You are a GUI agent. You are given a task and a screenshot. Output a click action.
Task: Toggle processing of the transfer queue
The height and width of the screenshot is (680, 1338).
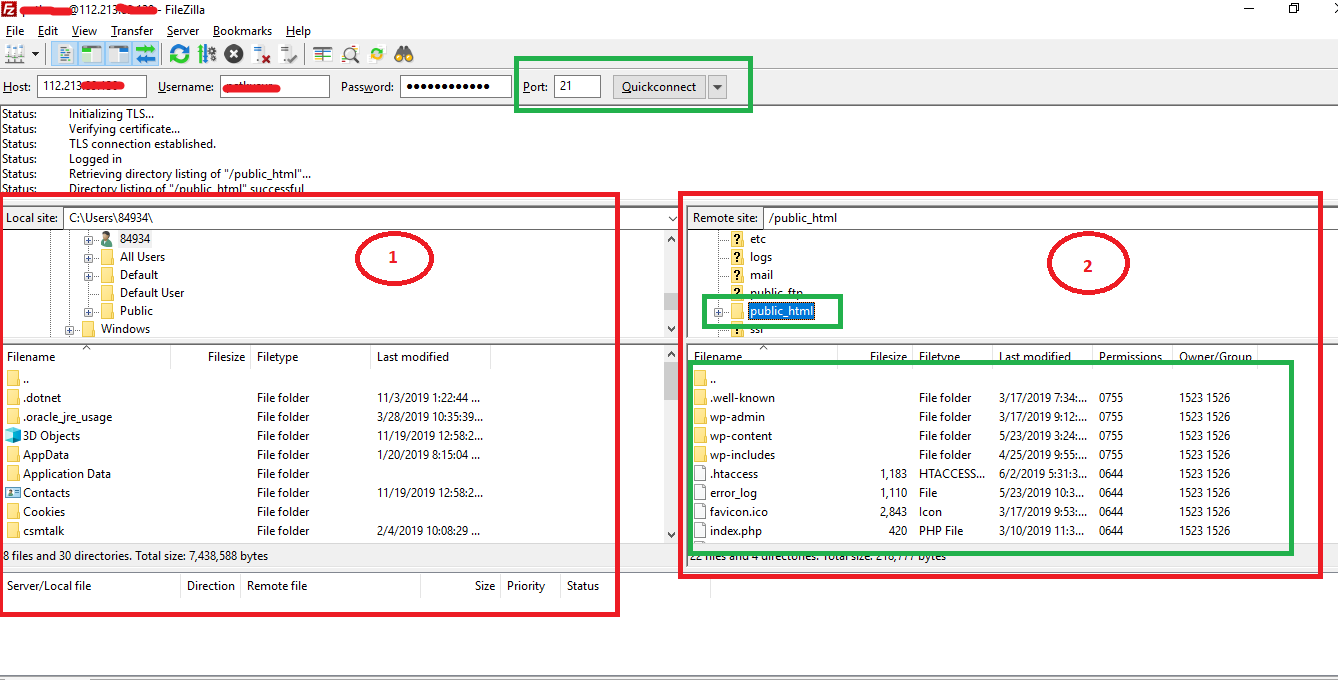(x=207, y=54)
